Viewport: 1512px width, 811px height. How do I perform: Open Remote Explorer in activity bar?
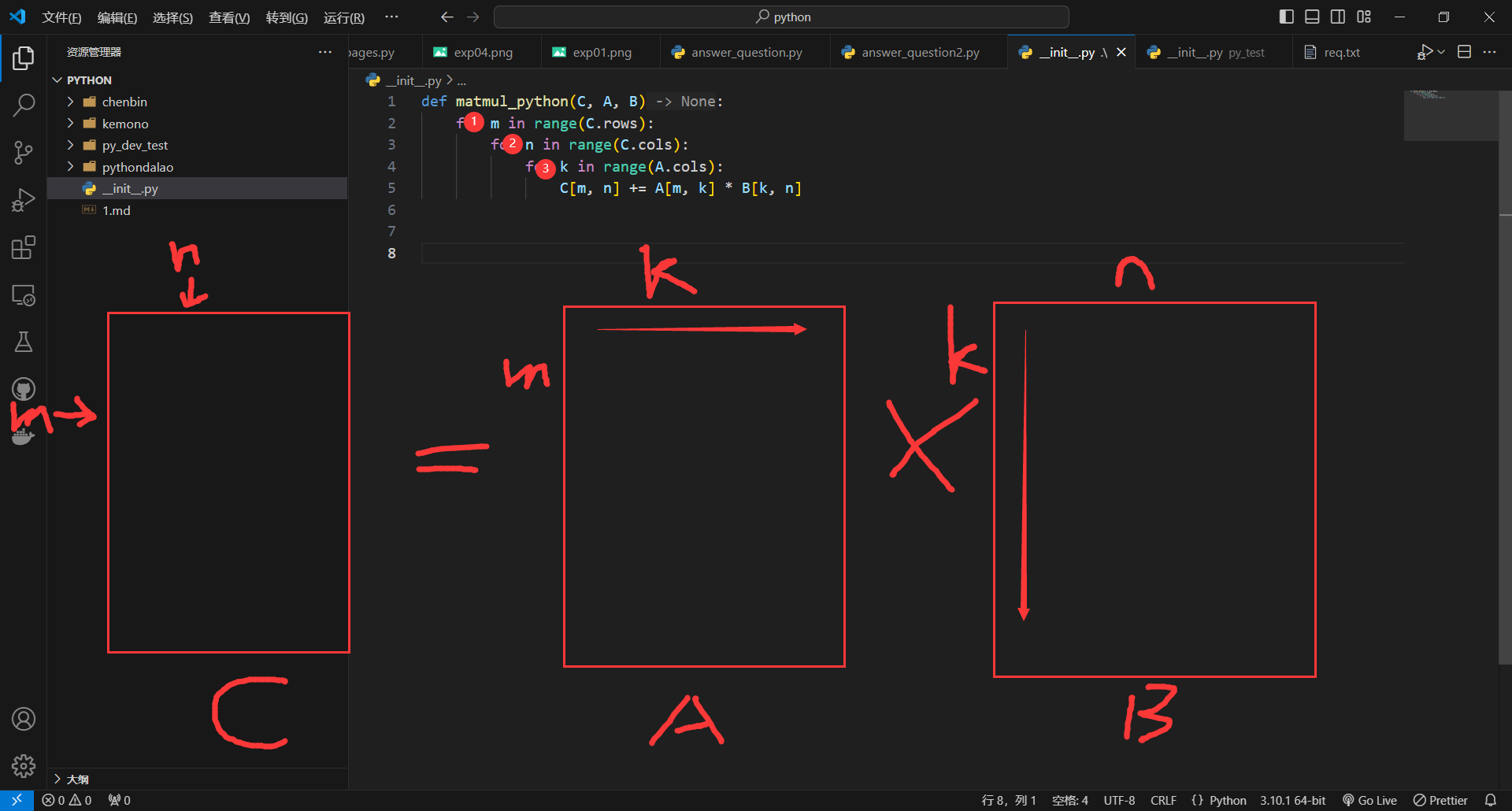pyautogui.click(x=24, y=295)
